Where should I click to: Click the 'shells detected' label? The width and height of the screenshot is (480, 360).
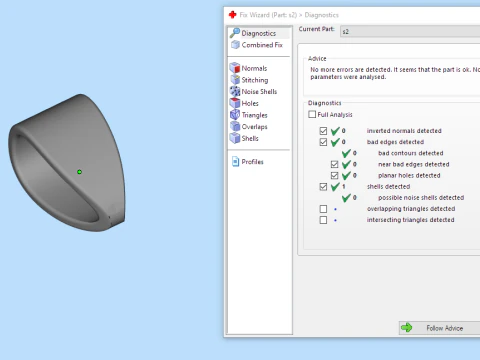[388, 187]
